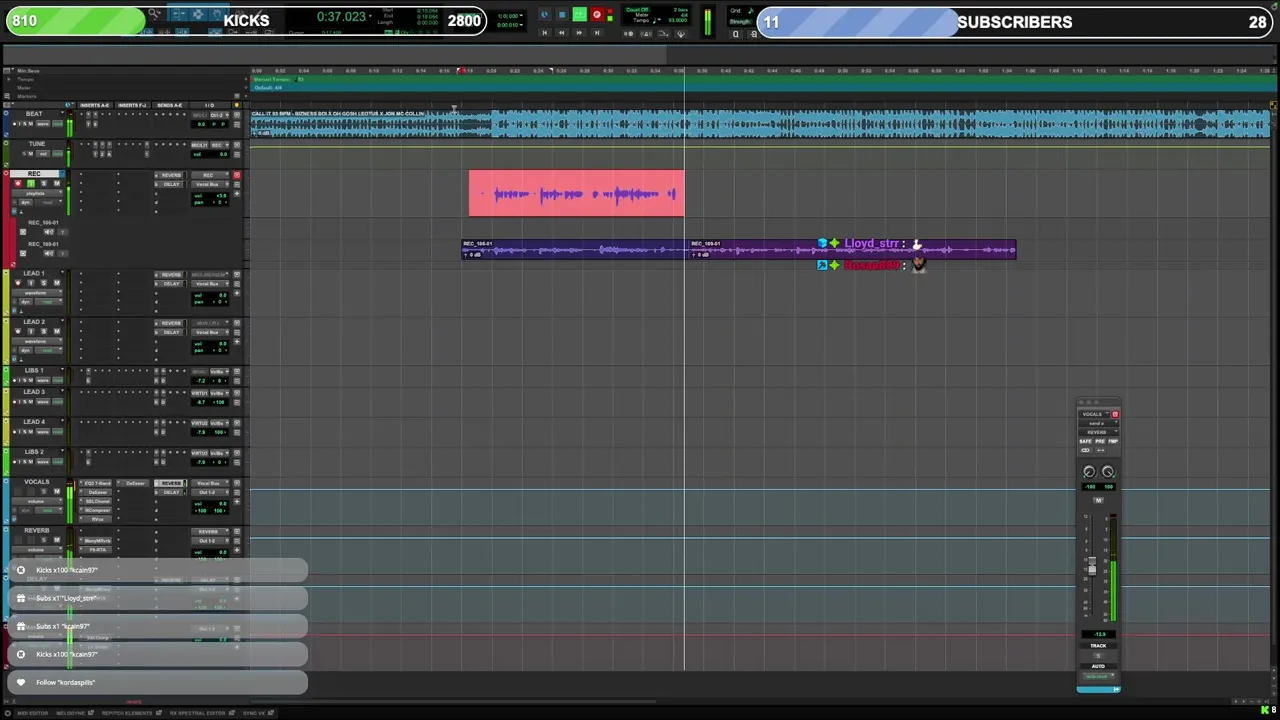Rewind the transport
Viewport: 1280px width, 720px height.
561,33
